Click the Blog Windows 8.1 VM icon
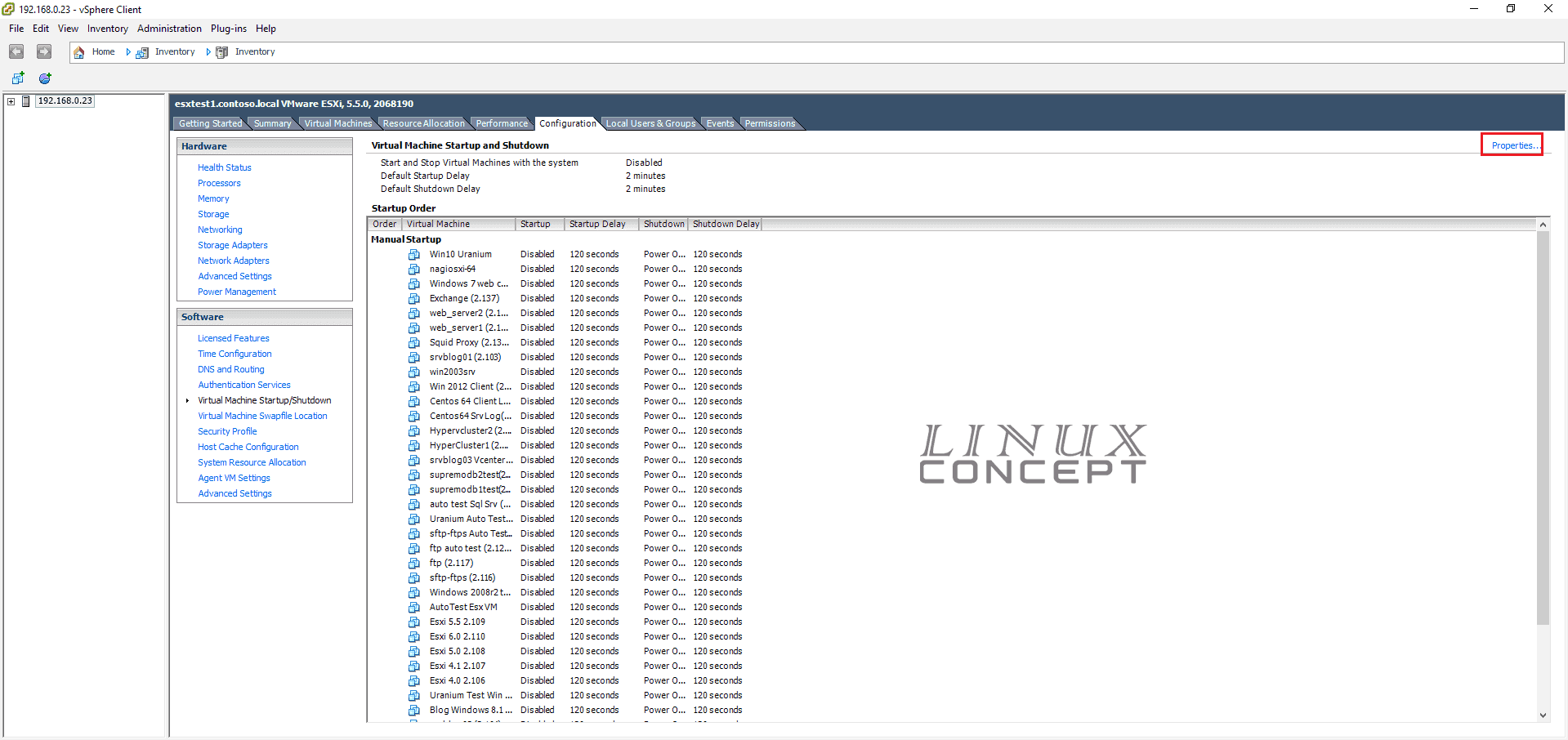Screen dimensions: 1568x740 (x=414, y=711)
